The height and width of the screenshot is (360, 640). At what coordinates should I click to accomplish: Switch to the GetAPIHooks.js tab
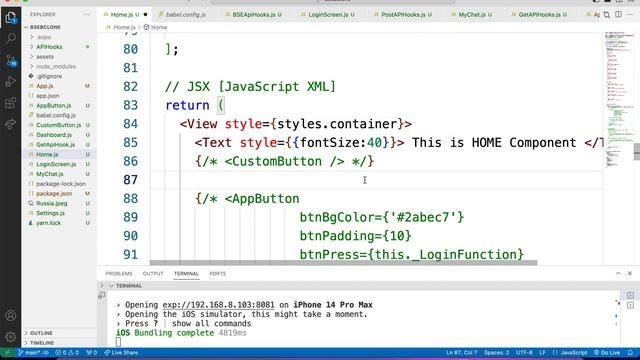[542, 15]
